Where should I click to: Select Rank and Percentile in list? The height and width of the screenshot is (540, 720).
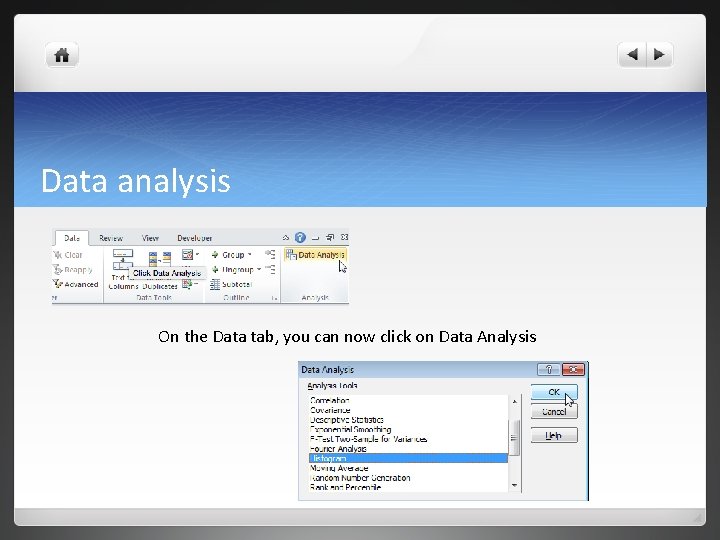(x=408, y=487)
